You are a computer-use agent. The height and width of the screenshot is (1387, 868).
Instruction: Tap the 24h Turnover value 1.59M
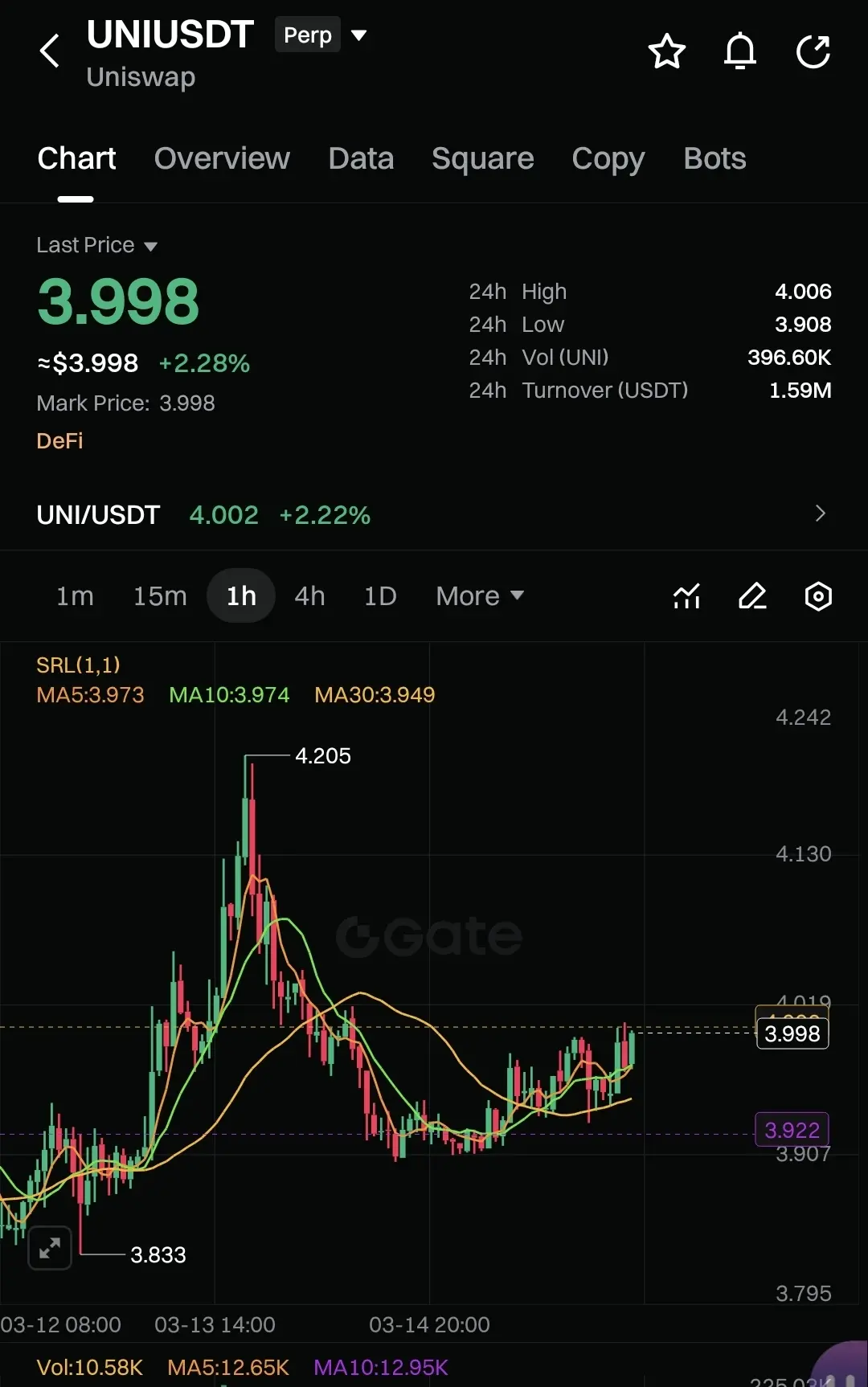[800, 391]
